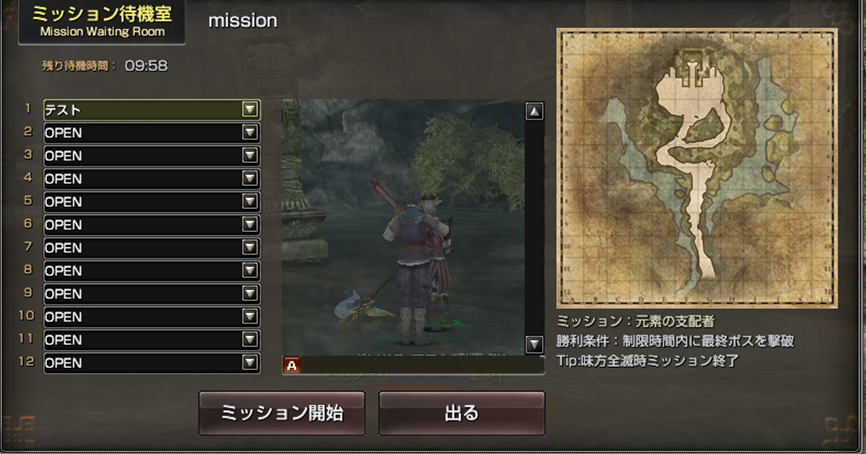Click the preview scroll up arrow

click(534, 112)
